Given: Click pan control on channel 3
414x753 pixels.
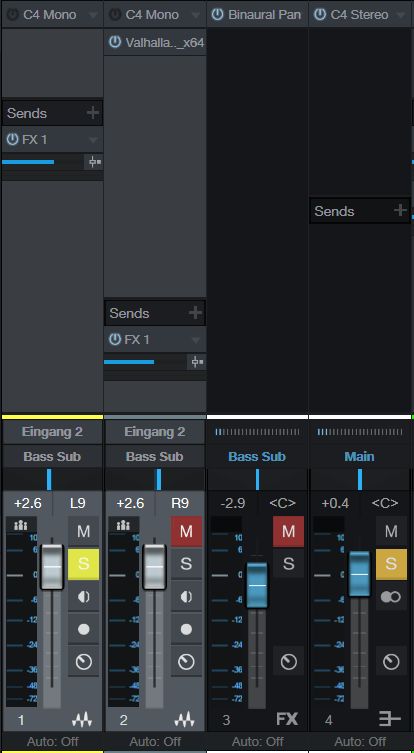Looking at the screenshot, I should pos(257,479).
